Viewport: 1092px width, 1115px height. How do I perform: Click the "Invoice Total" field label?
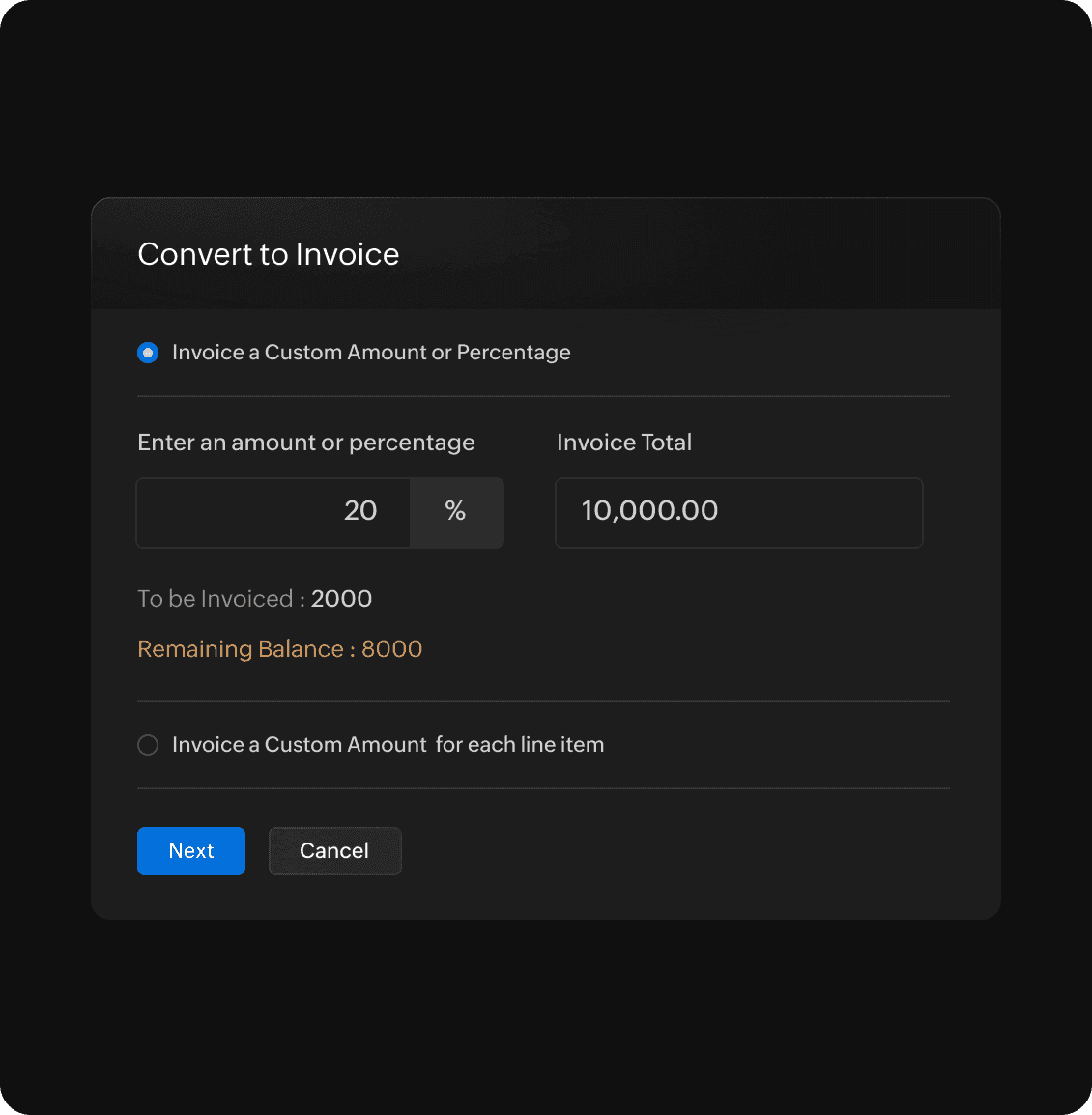point(624,443)
